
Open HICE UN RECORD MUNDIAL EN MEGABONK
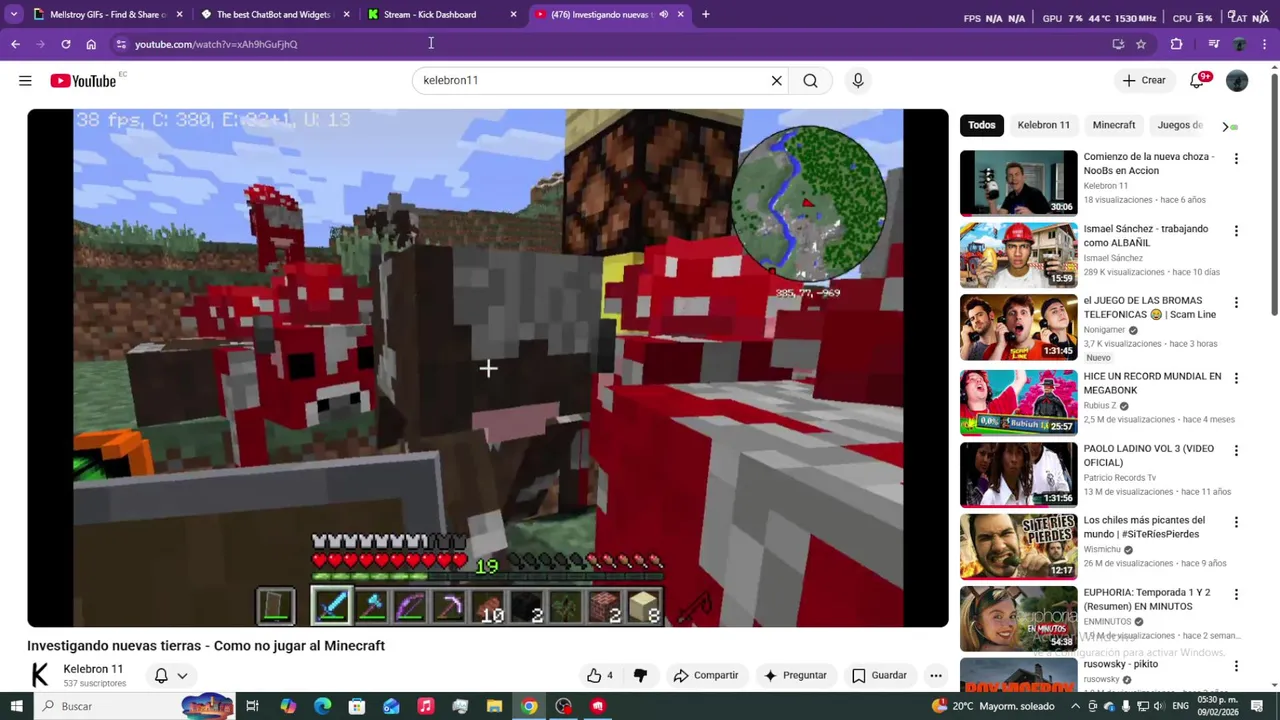click(1152, 383)
